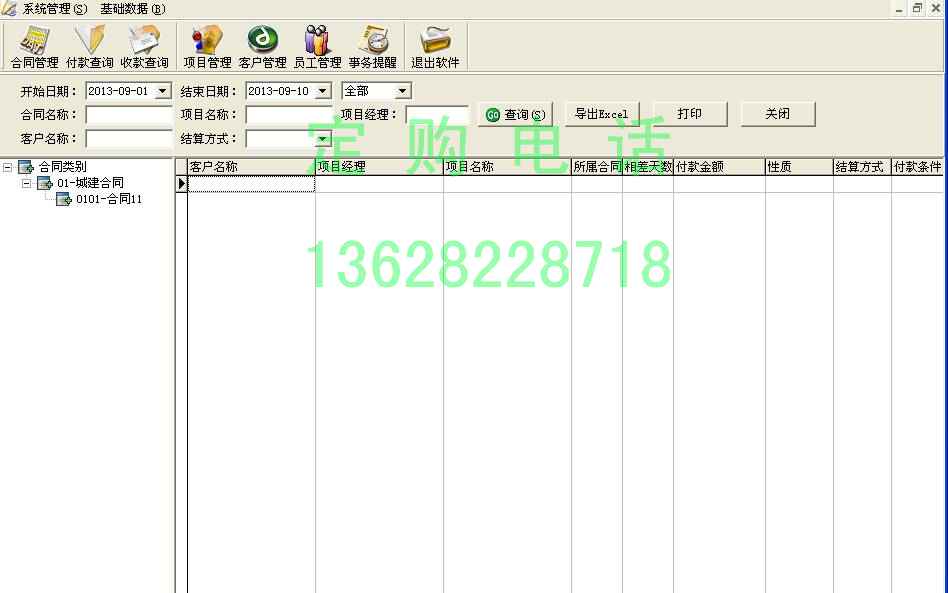Open the 基础数据 menu

[x=132, y=9]
